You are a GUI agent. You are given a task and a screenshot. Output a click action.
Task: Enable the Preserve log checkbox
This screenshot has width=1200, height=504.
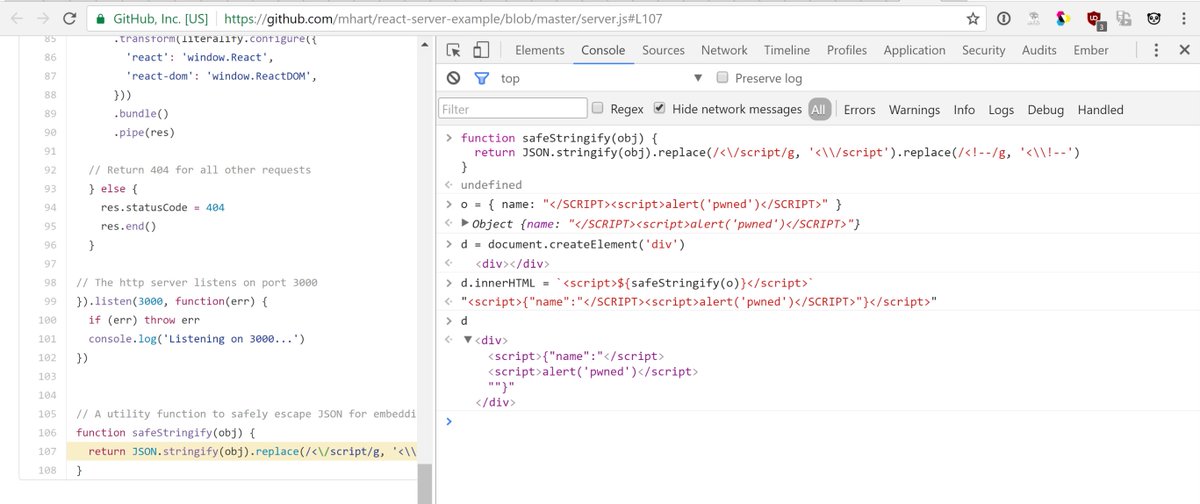coord(723,78)
